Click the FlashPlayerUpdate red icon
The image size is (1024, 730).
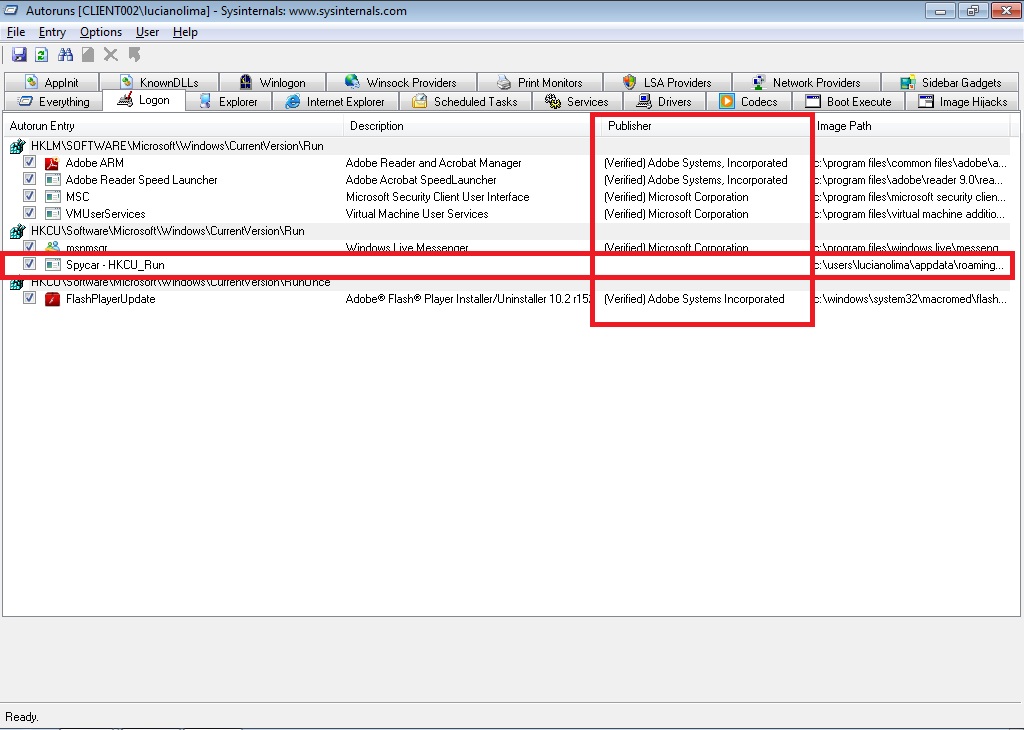click(52, 299)
